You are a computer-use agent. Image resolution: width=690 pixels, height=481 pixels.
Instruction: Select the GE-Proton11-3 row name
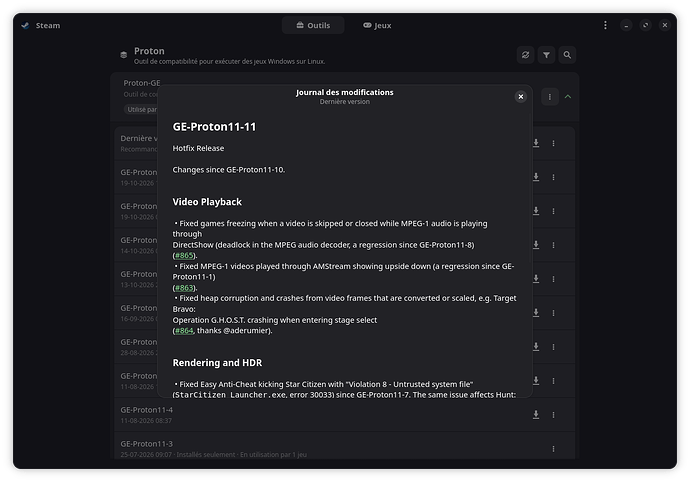[x=147, y=444]
